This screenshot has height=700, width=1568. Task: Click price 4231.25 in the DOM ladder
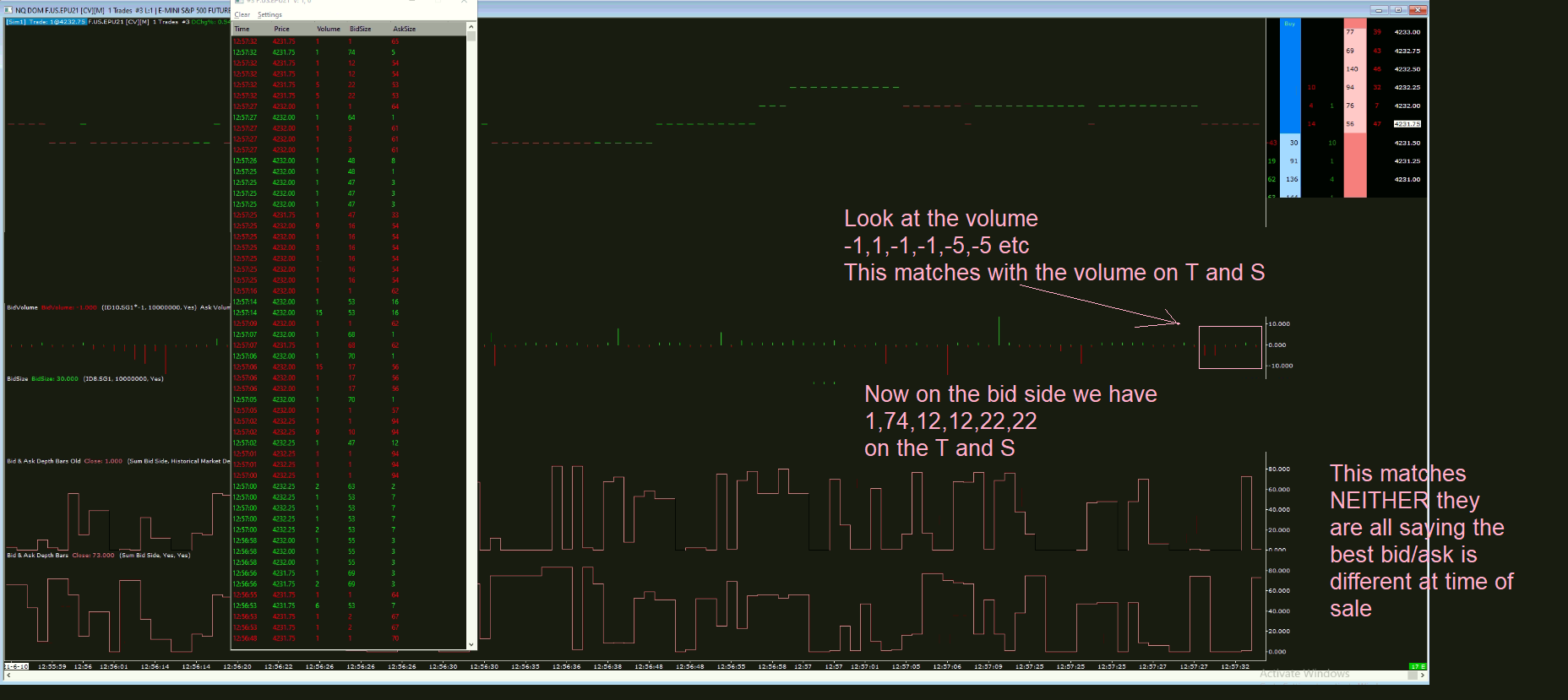coord(1407,160)
